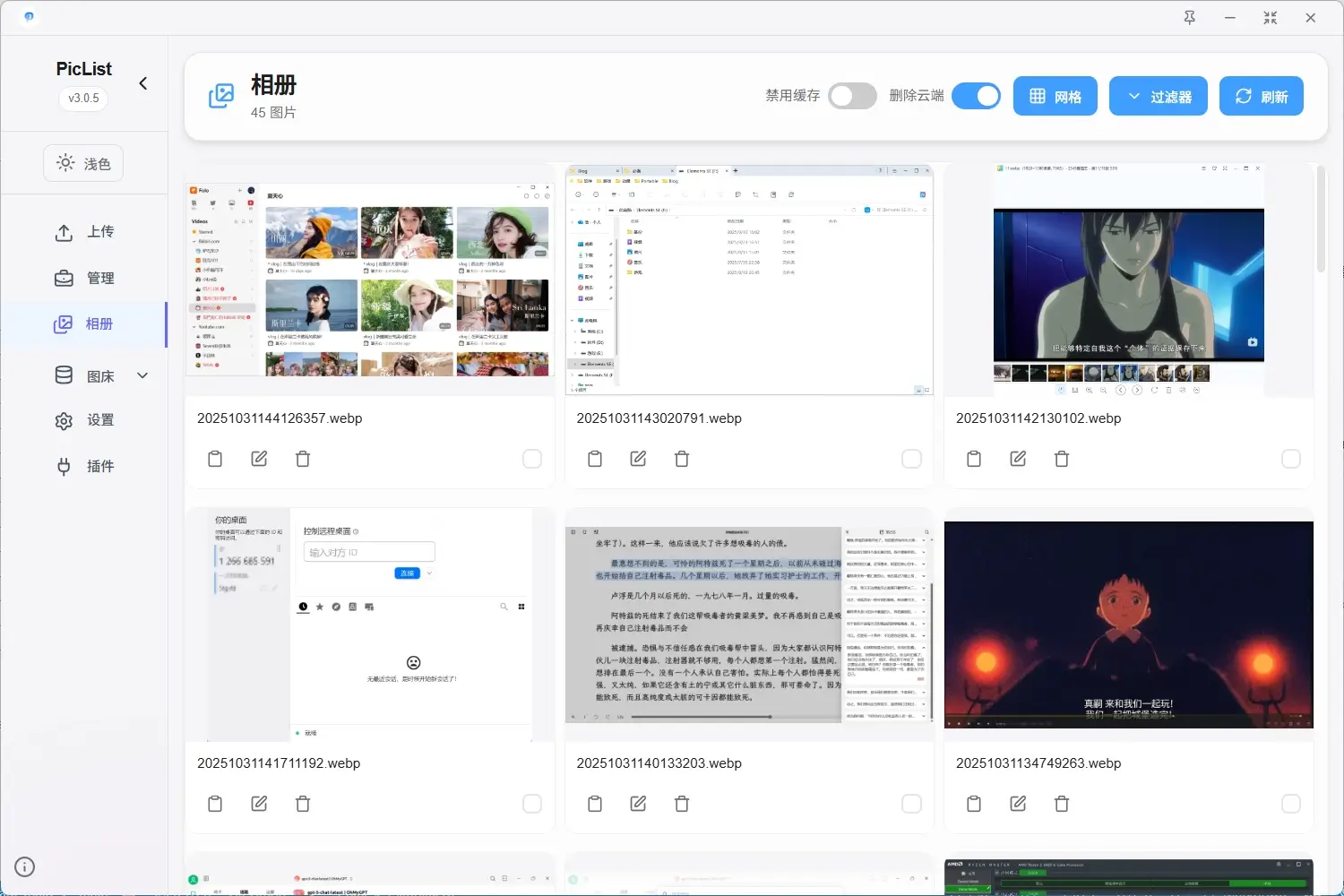Open the Folo video grid thumbnail
Image resolution: width=1344 pixels, height=896 pixels.
coord(370,280)
